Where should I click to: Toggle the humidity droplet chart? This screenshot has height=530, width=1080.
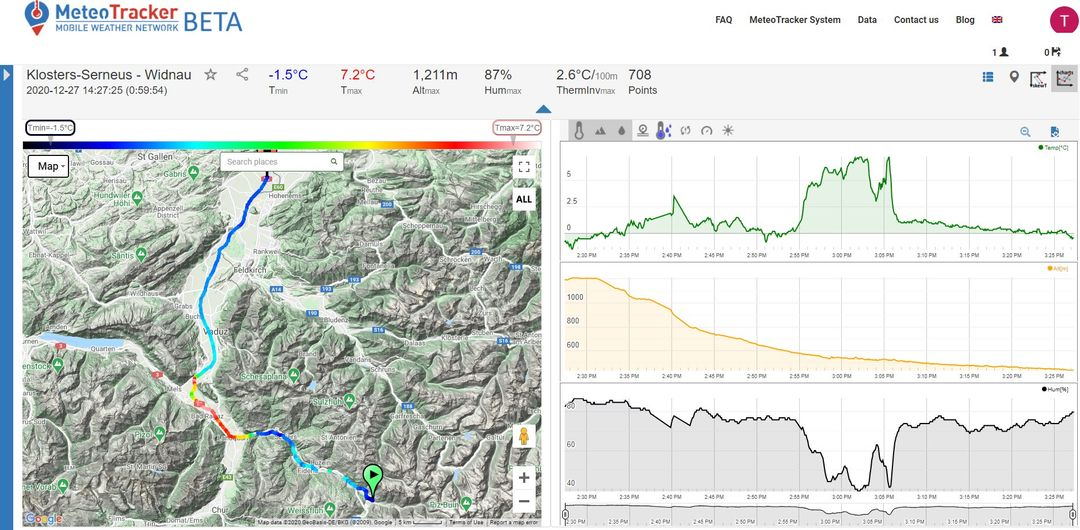pos(621,130)
